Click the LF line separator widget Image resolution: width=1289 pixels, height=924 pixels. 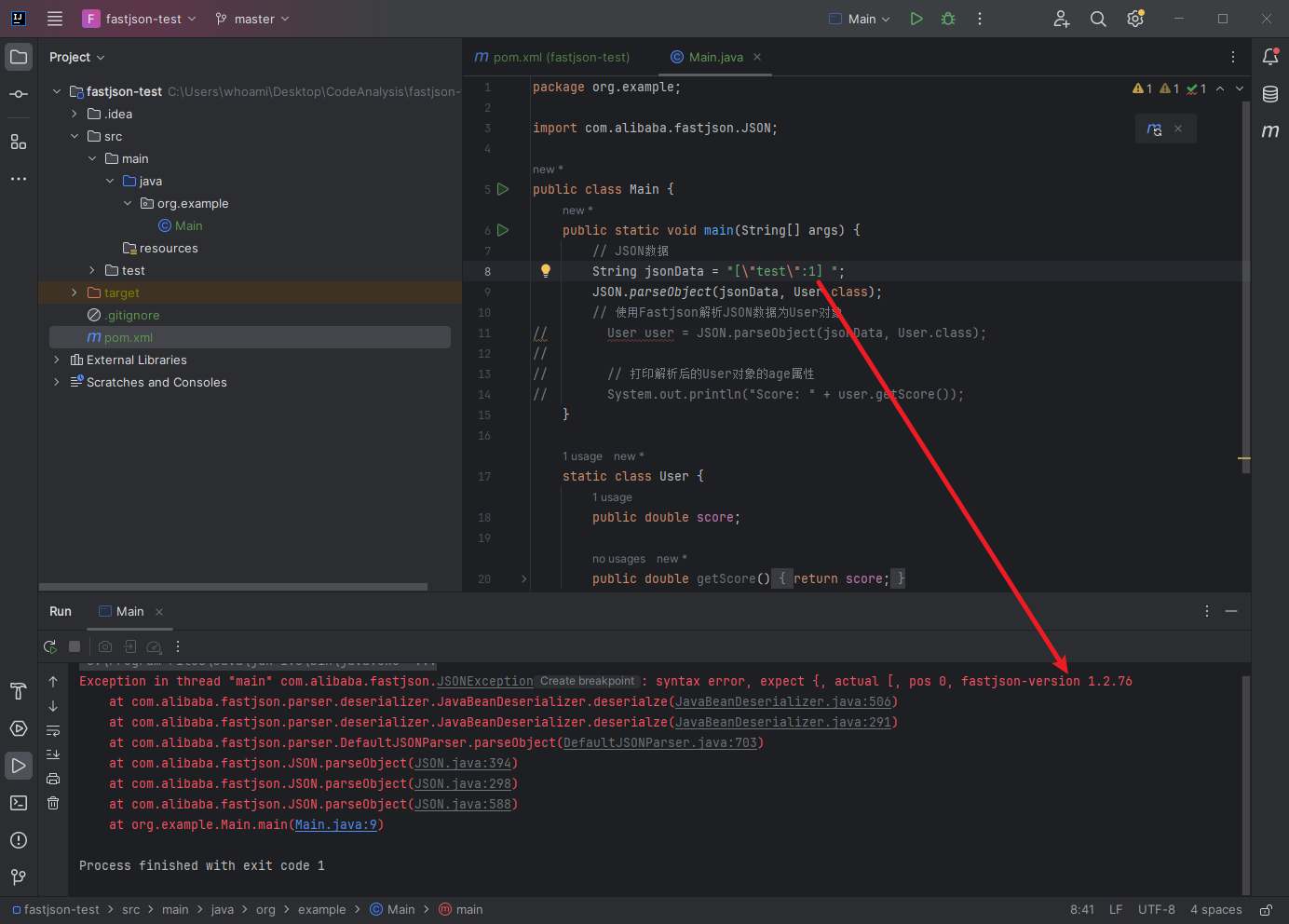(1116, 910)
